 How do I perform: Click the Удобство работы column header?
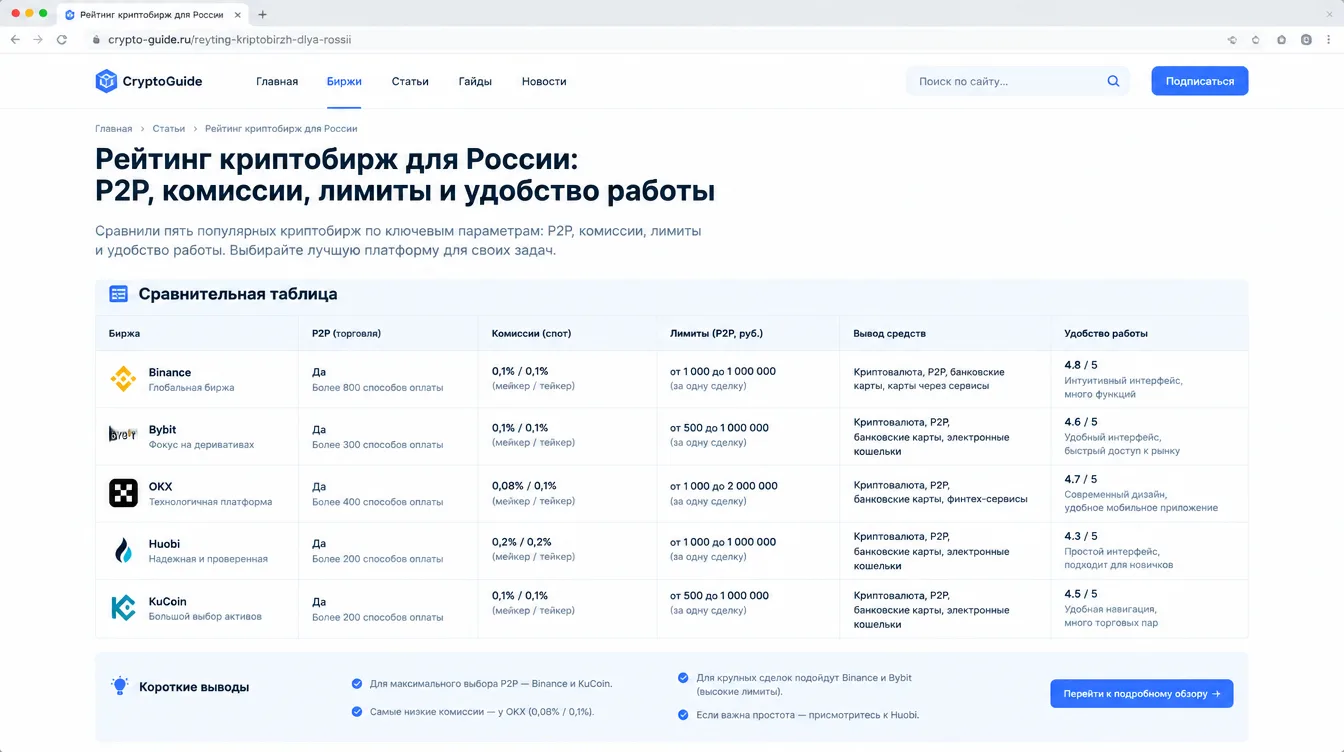pos(1106,333)
